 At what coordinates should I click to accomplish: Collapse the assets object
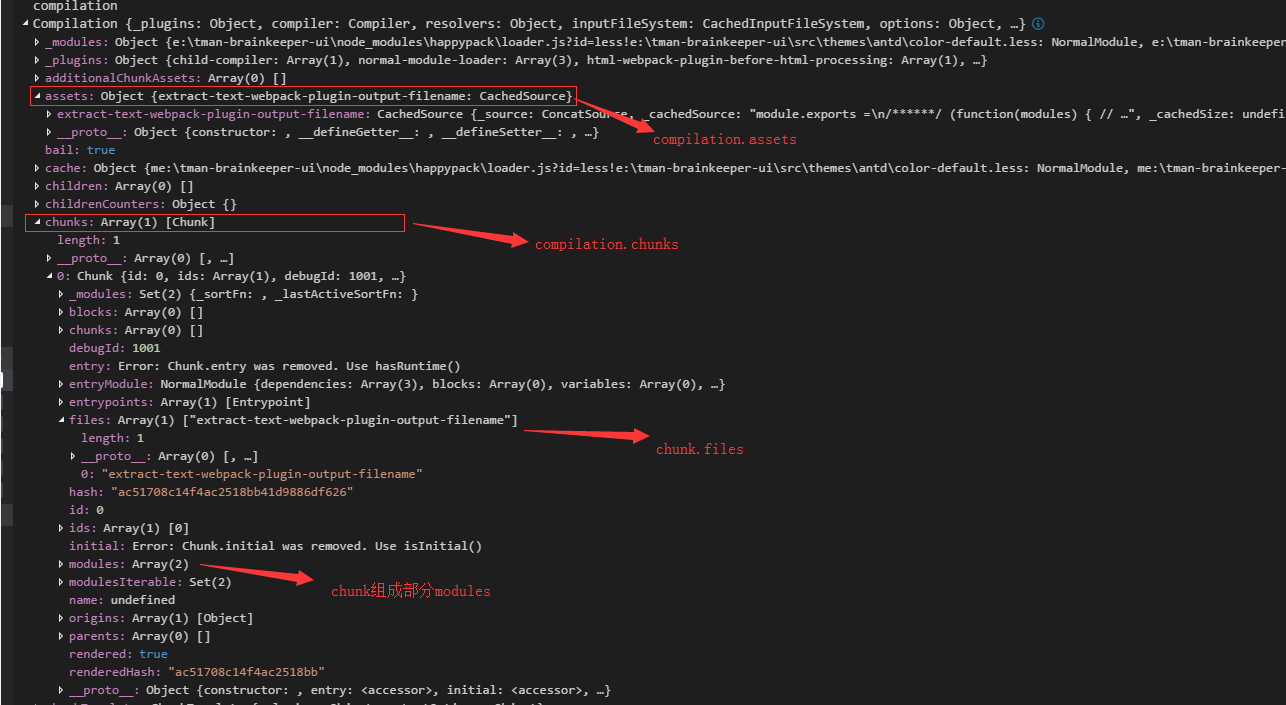point(37,96)
